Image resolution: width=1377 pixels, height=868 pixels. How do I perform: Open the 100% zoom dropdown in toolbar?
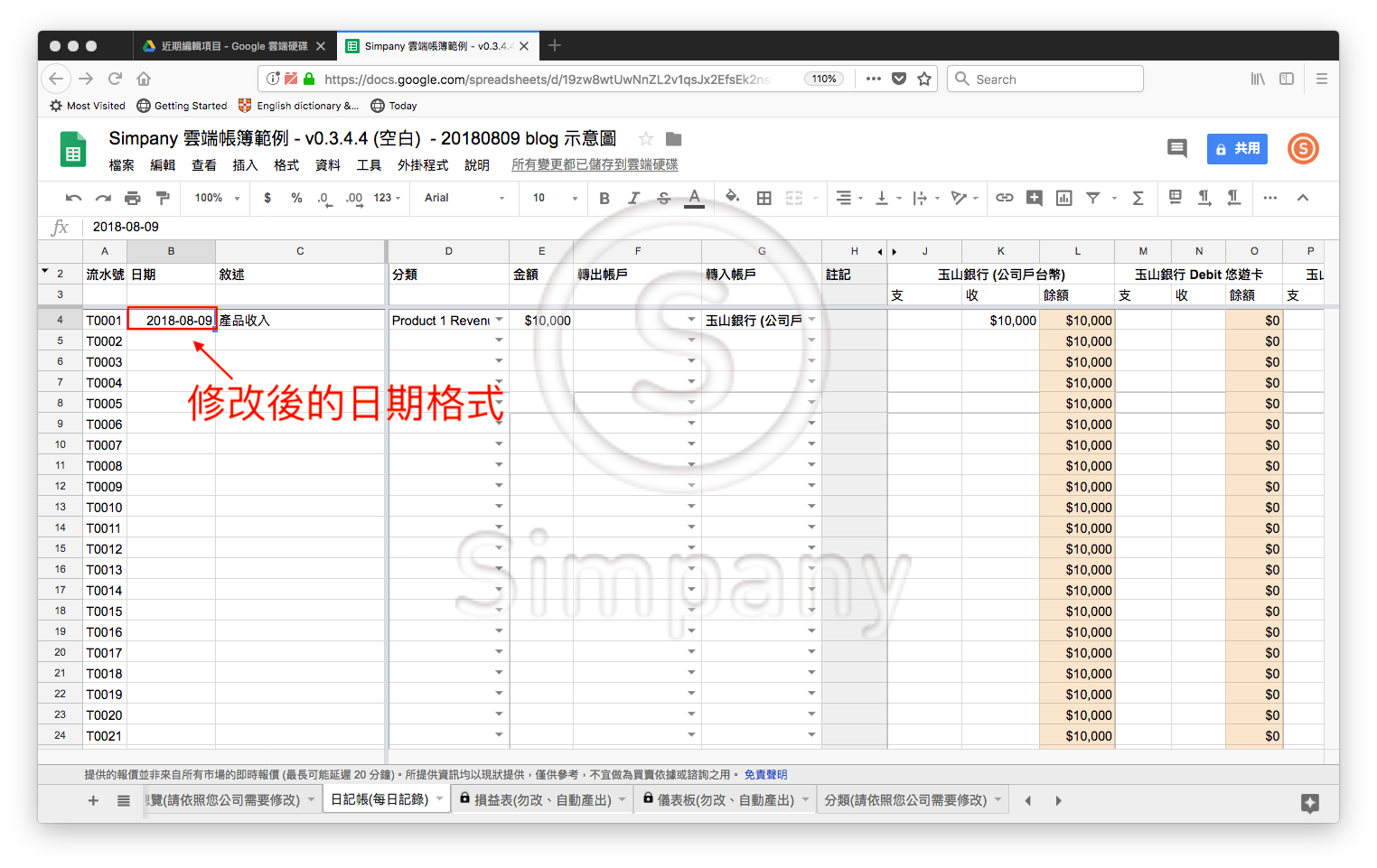[x=217, y=198]
